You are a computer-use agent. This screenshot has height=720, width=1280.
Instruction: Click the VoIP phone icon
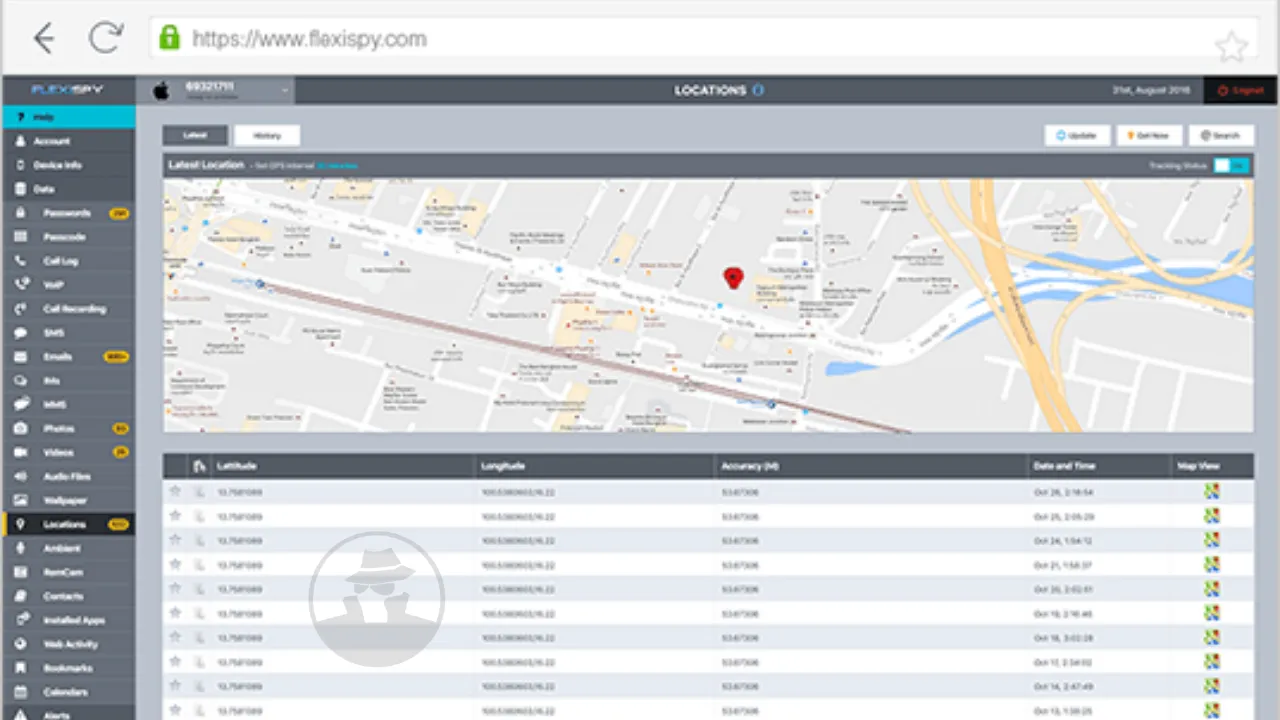21,285
